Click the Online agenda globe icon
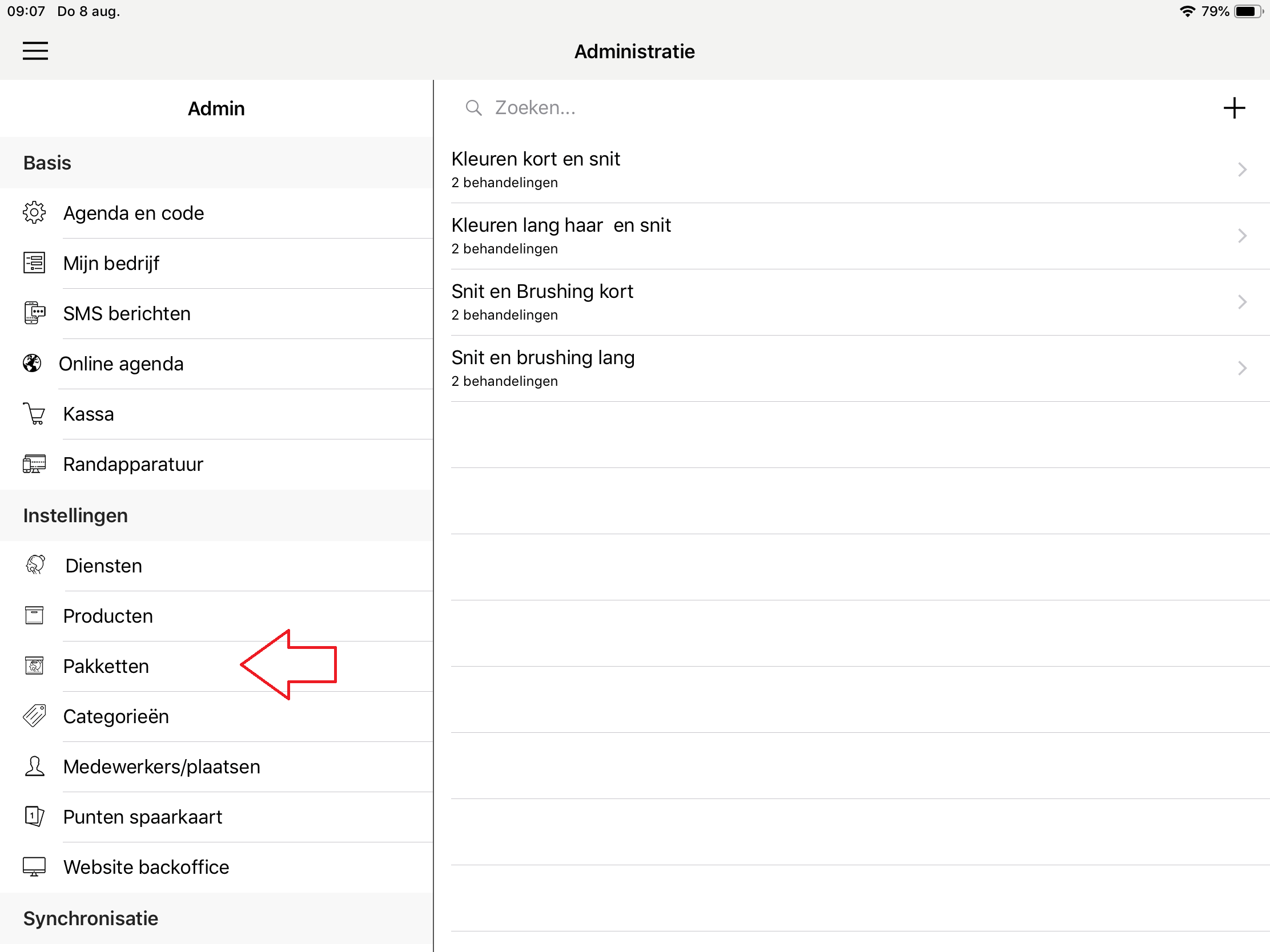This screenshot has height=952, width=1270. click(32, 363)
